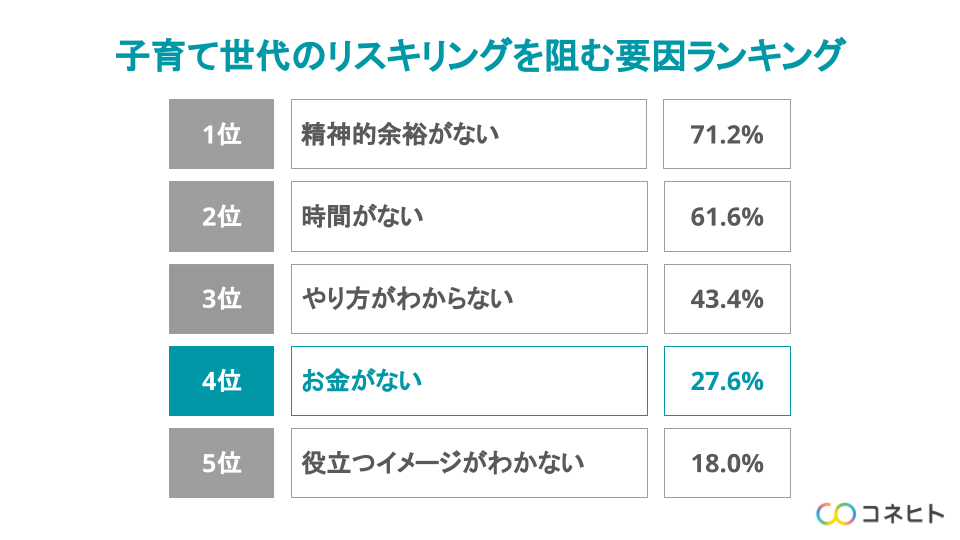The height and width of the screenshot is (540, 960).
Task: Click the 61.6% percentage box
Action: 727,216
